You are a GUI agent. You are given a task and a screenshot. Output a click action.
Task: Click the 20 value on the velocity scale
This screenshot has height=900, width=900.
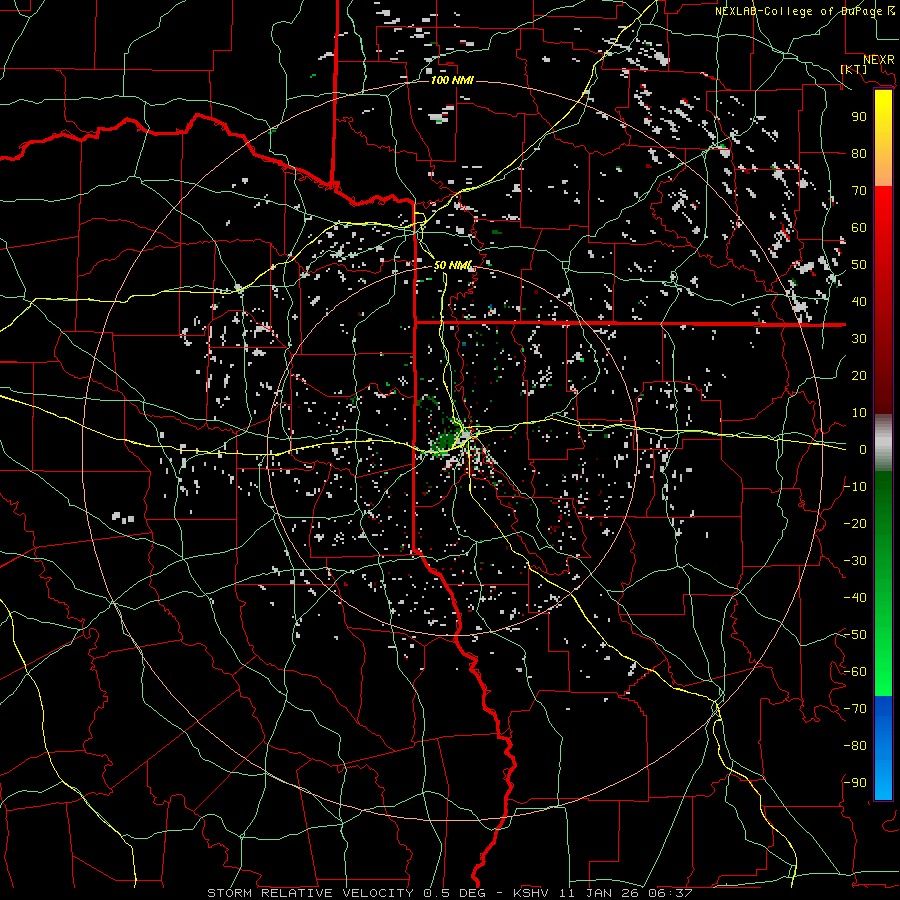(859, 375)
